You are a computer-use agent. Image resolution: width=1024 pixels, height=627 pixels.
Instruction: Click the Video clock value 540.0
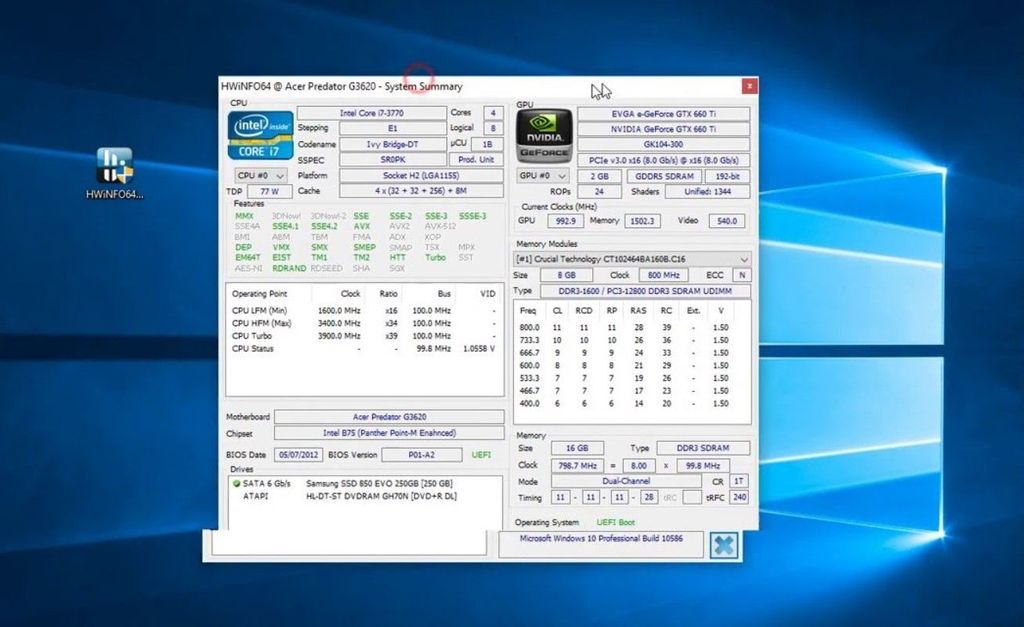click(727, 221)
